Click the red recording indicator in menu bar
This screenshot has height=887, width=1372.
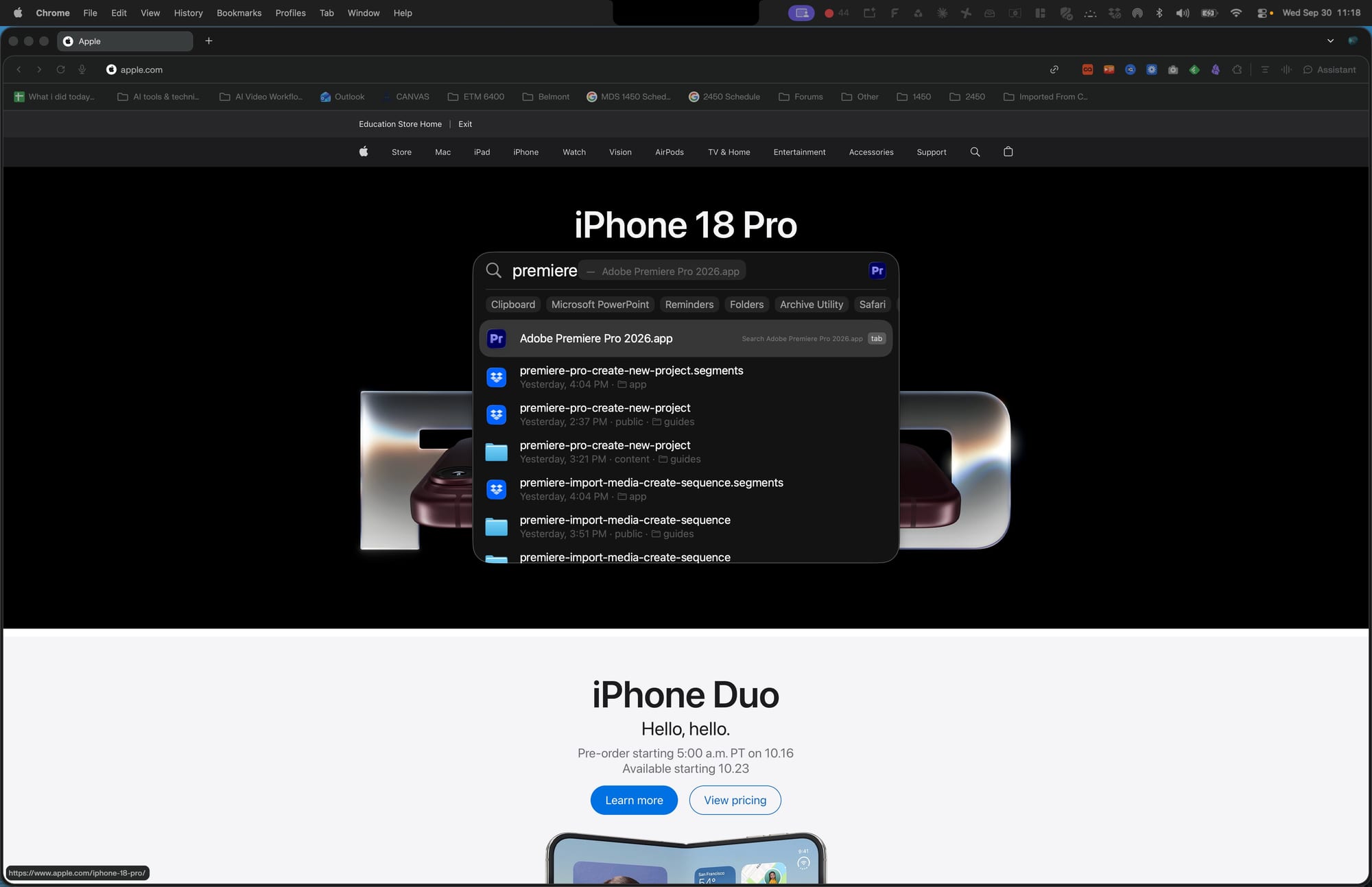coord(829,12)
